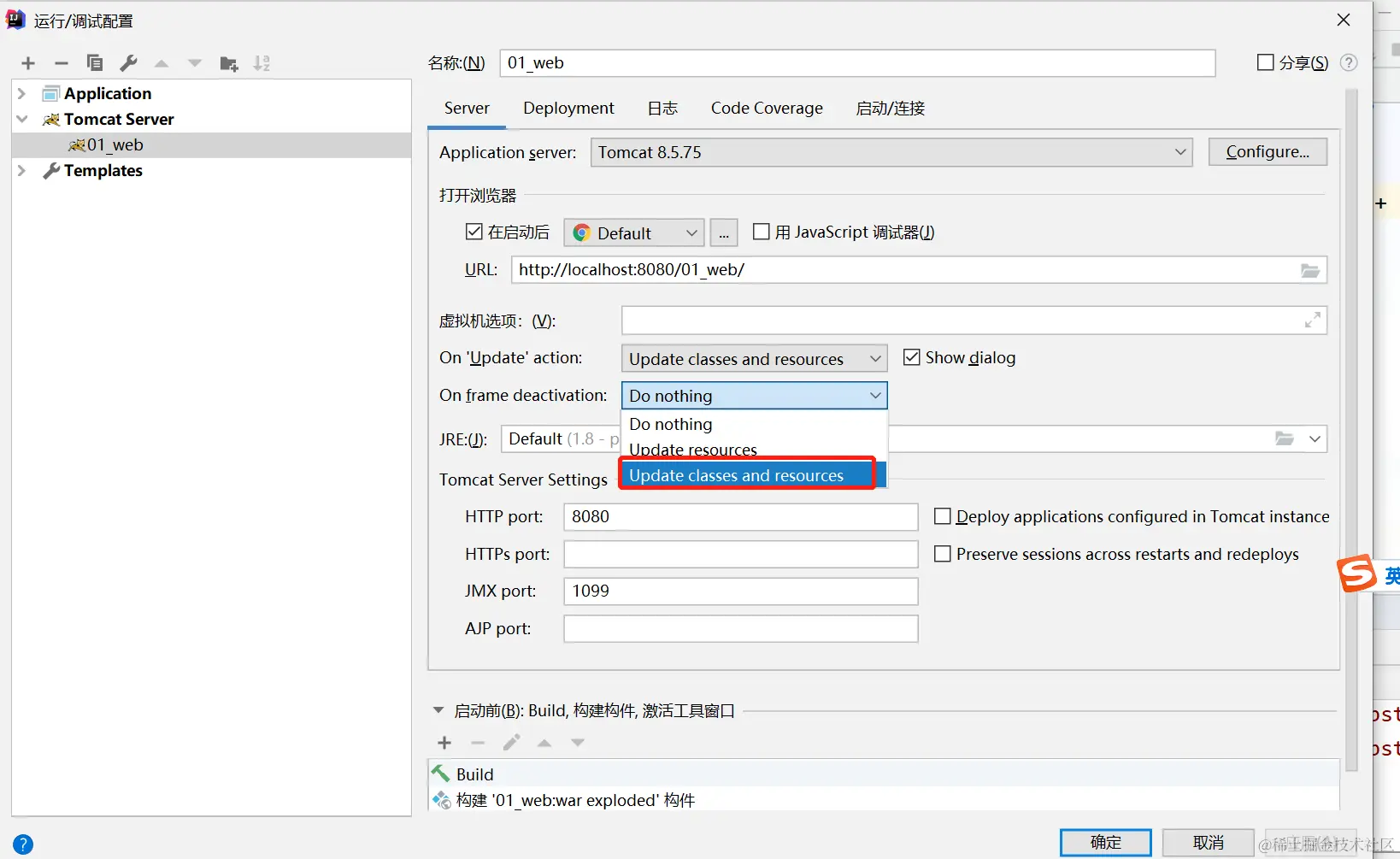Move configuration down in the list
The width and height of the screenshot is (1400, 859).
coord(195,63)
